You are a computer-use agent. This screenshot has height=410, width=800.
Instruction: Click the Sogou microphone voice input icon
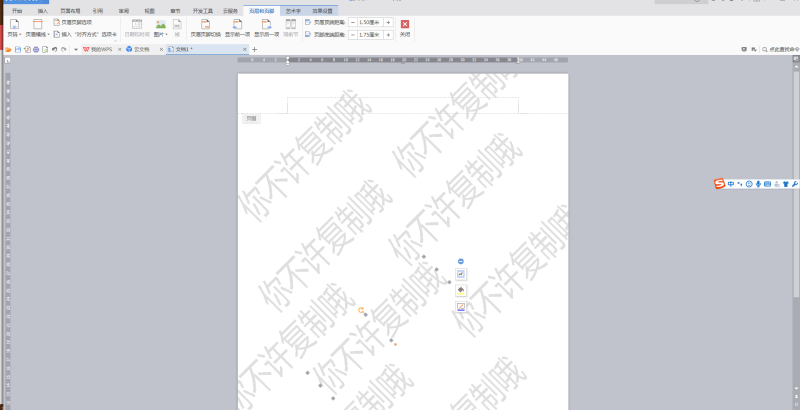click(758, 184)
